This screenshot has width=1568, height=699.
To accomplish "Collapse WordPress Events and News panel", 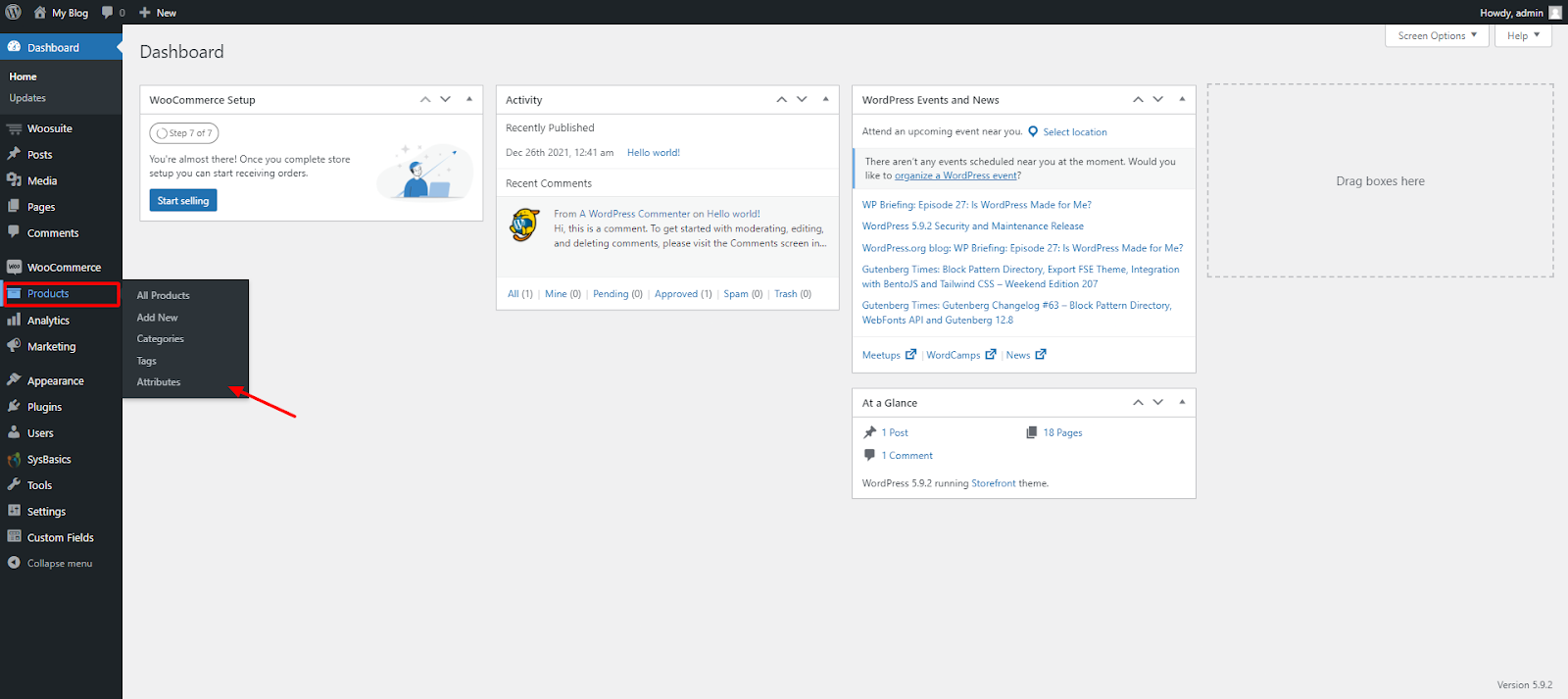I will pos(1182,99).
